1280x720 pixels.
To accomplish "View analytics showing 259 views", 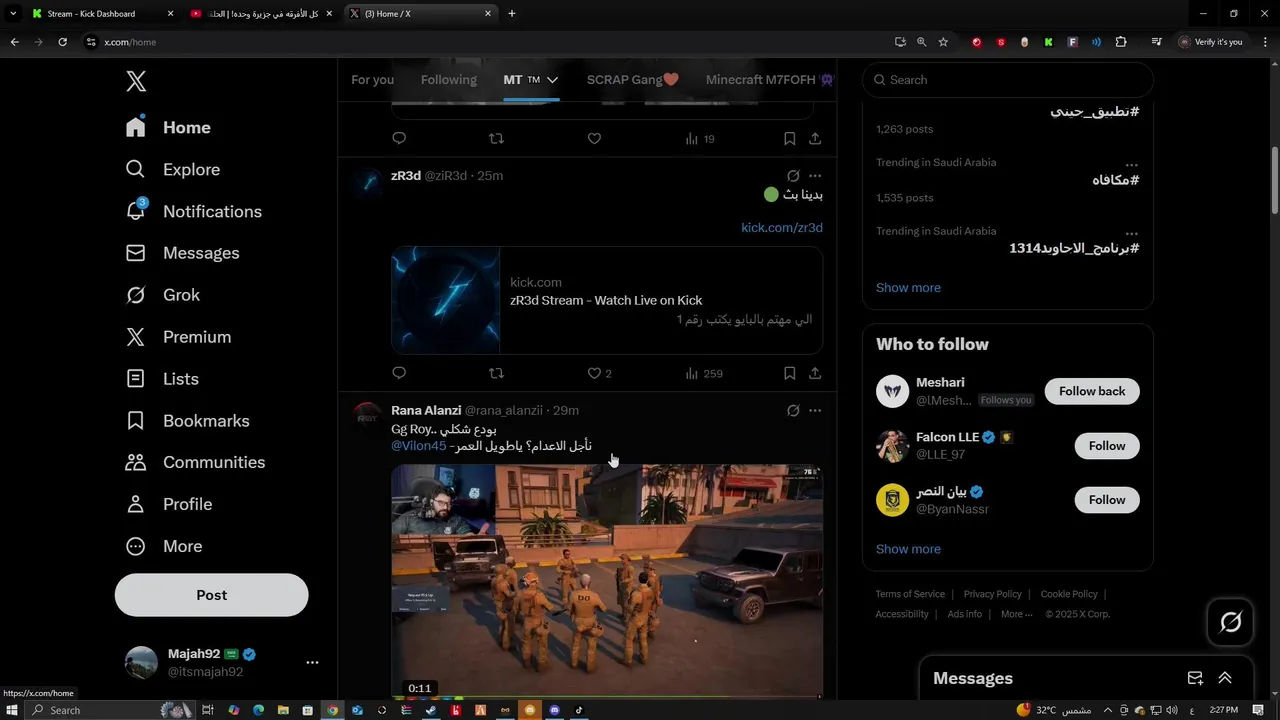I will pos(704,373).
